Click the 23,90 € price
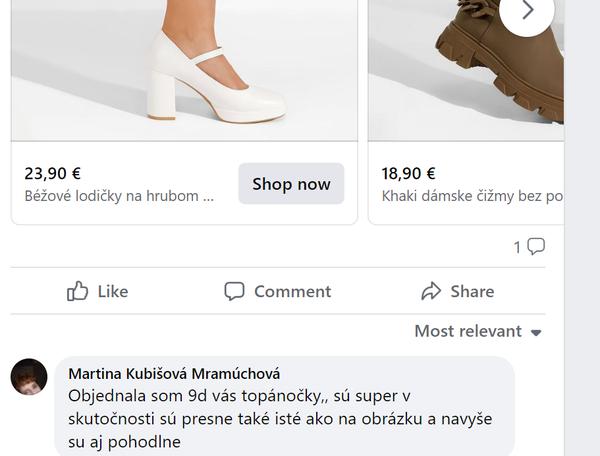Image resolution: width=600 pixels, height=456 pixels. 53,173
